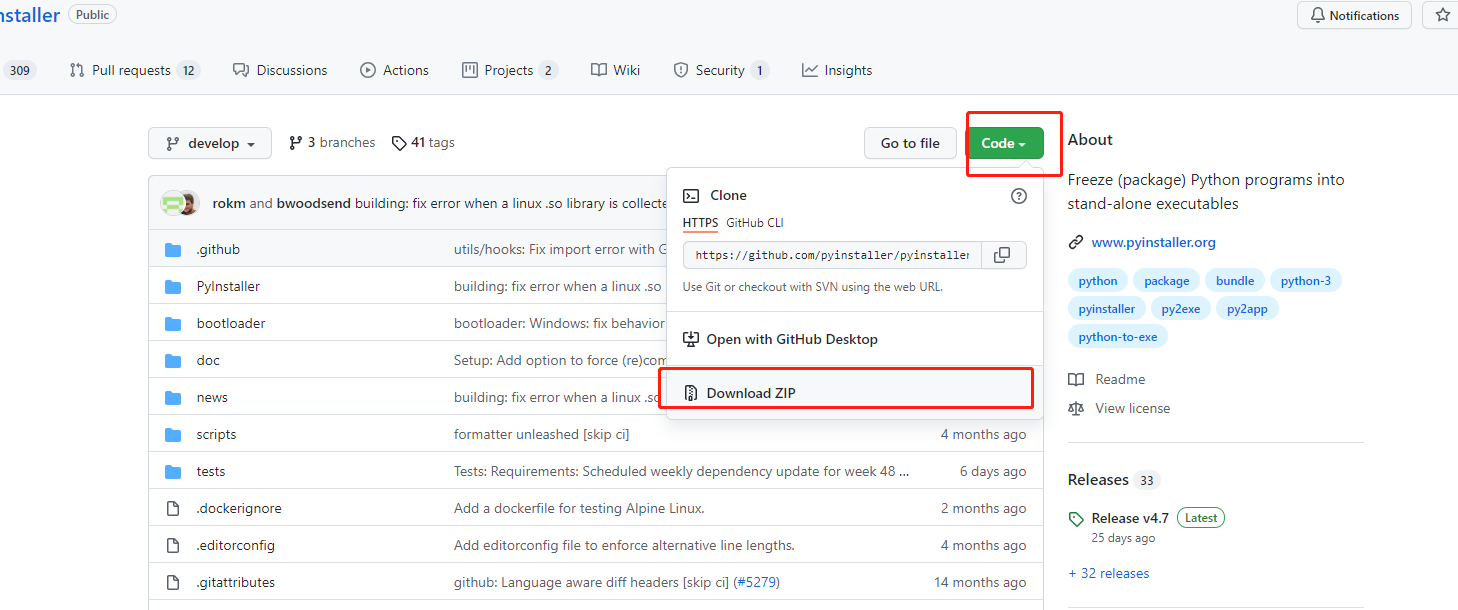Open the scripts folder
1458x610 pixels.
(216, 434)
